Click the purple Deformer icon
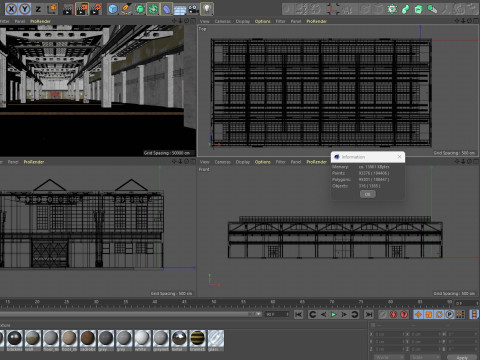Viewport: 480px width, 360px height. 166,9
